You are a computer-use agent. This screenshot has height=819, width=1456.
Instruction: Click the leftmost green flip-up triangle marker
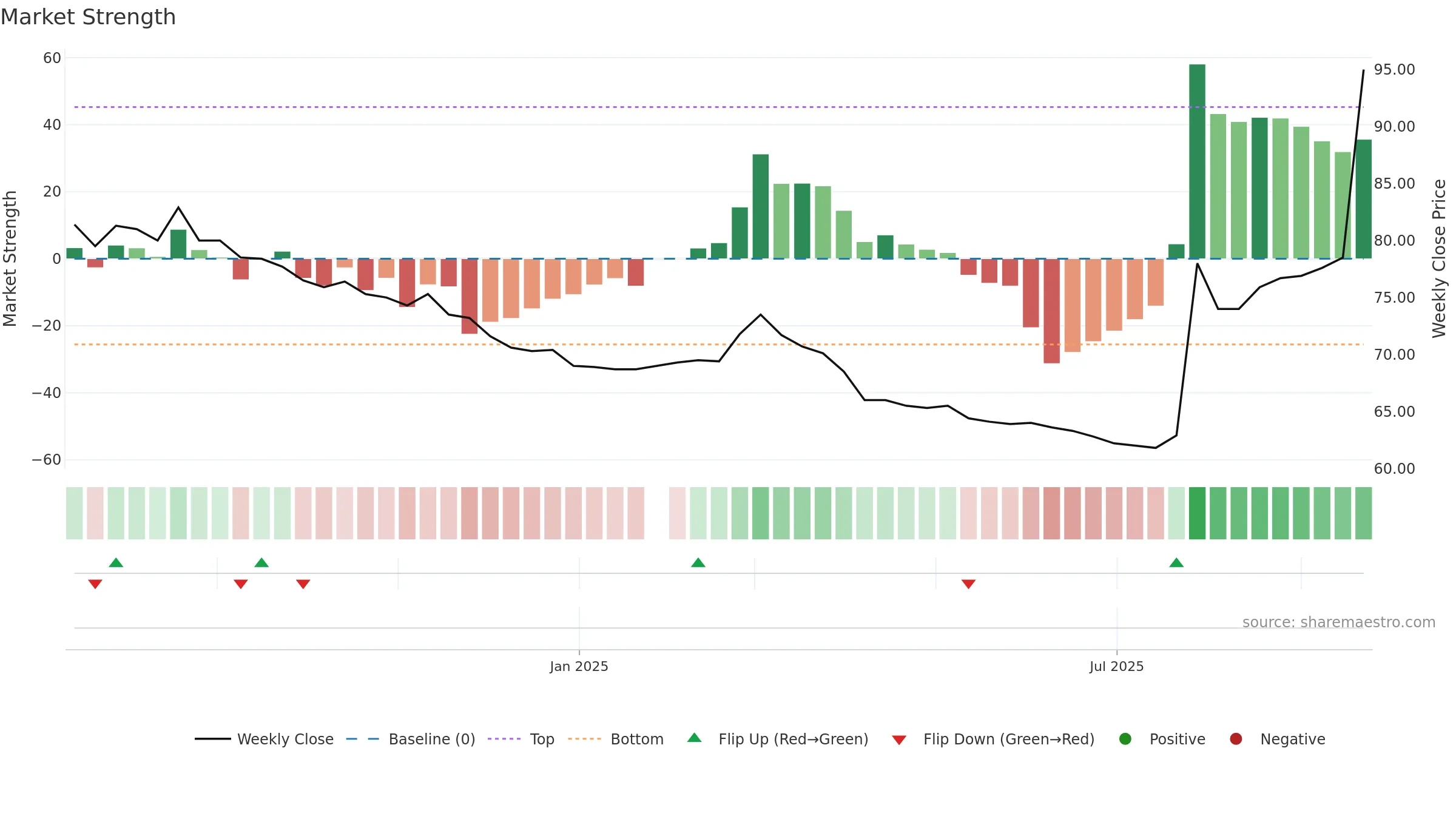coord(116,562)
